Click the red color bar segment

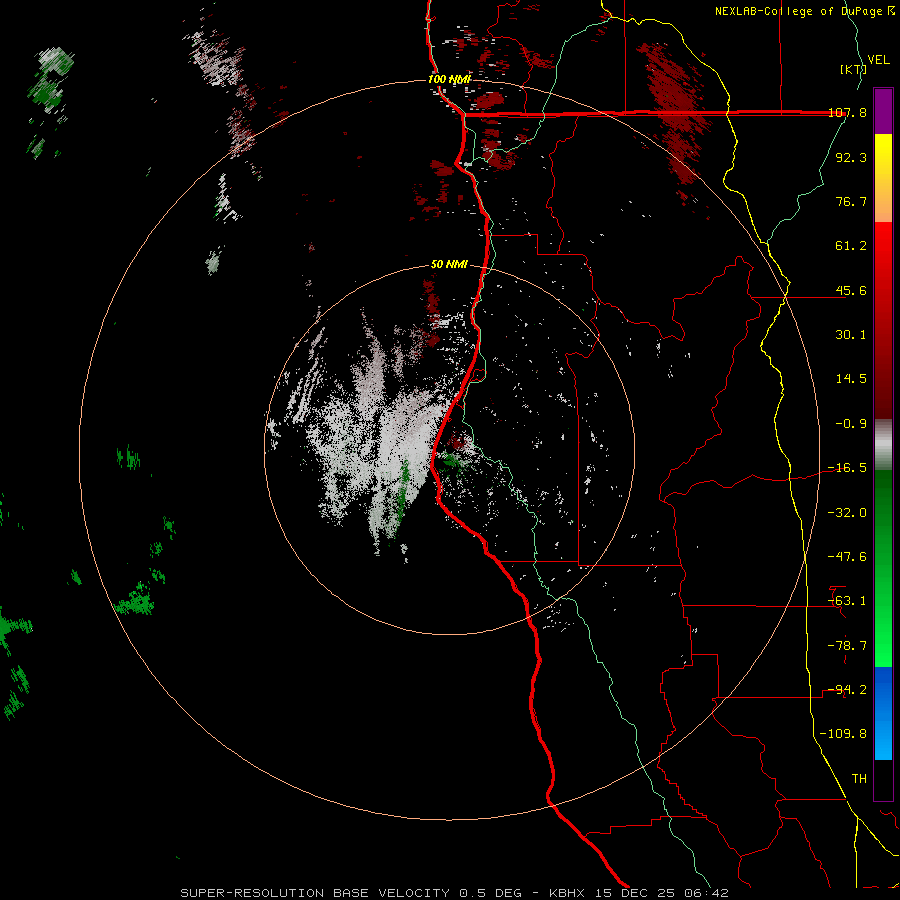coord(883,320)
